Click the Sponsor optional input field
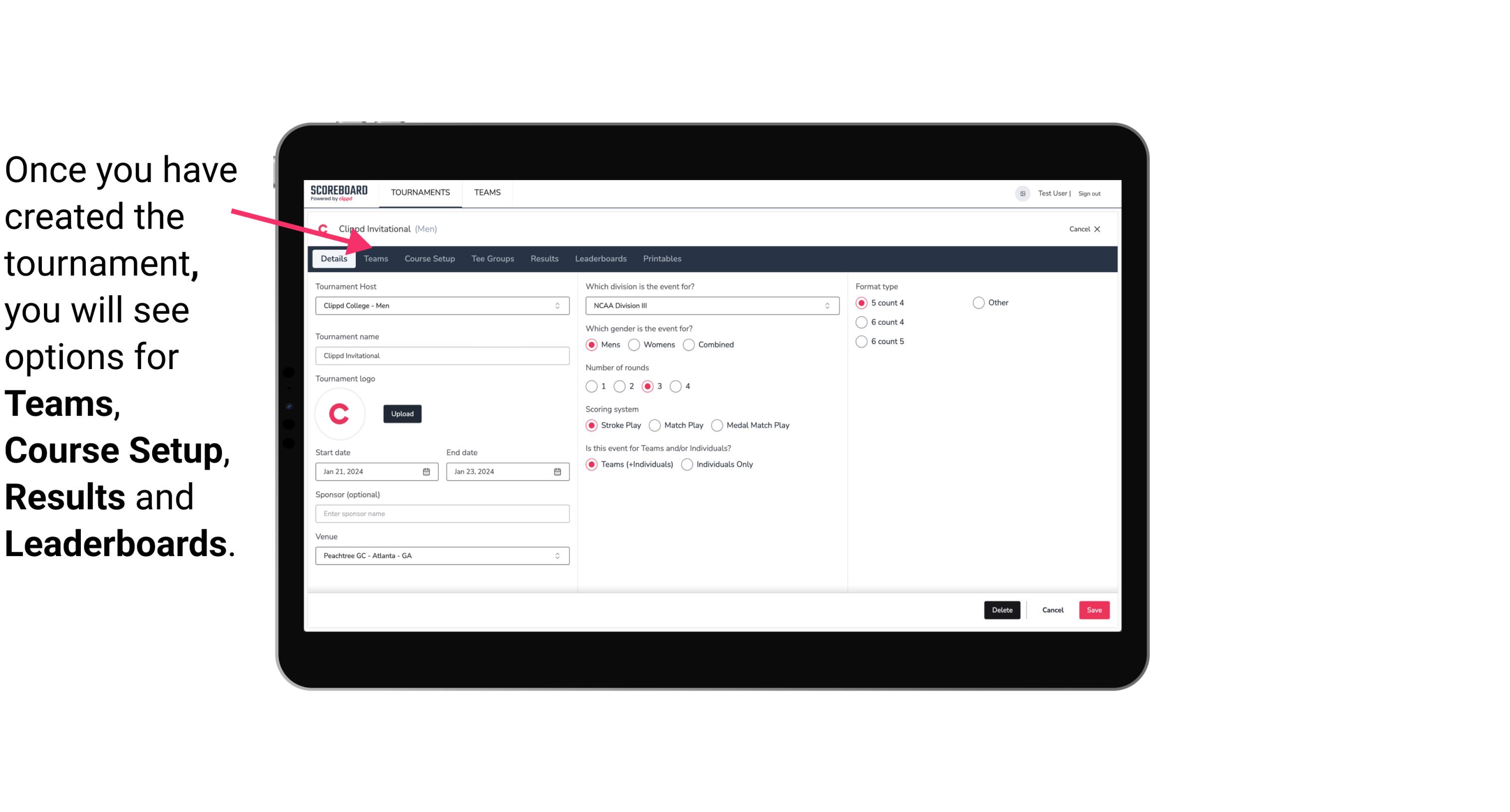Screen dimensions: 1510x812 tap(441, 513)
